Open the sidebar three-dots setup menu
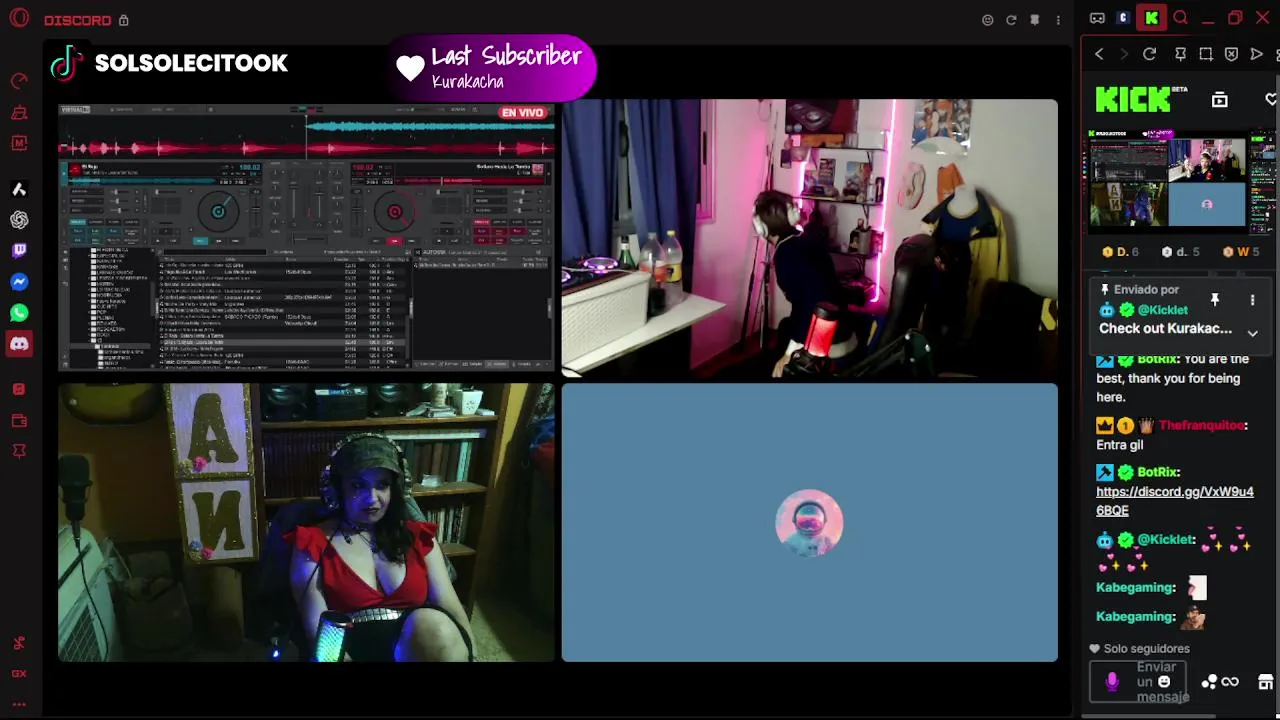1280x720 pixels. [x=19, y=705]
